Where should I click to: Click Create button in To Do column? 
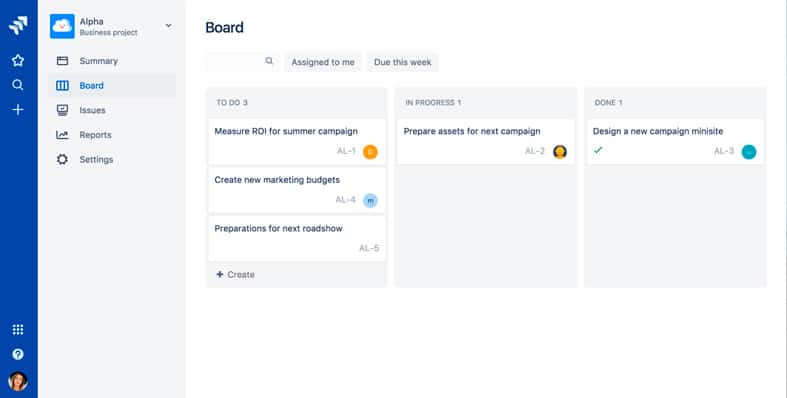point(235,275)
